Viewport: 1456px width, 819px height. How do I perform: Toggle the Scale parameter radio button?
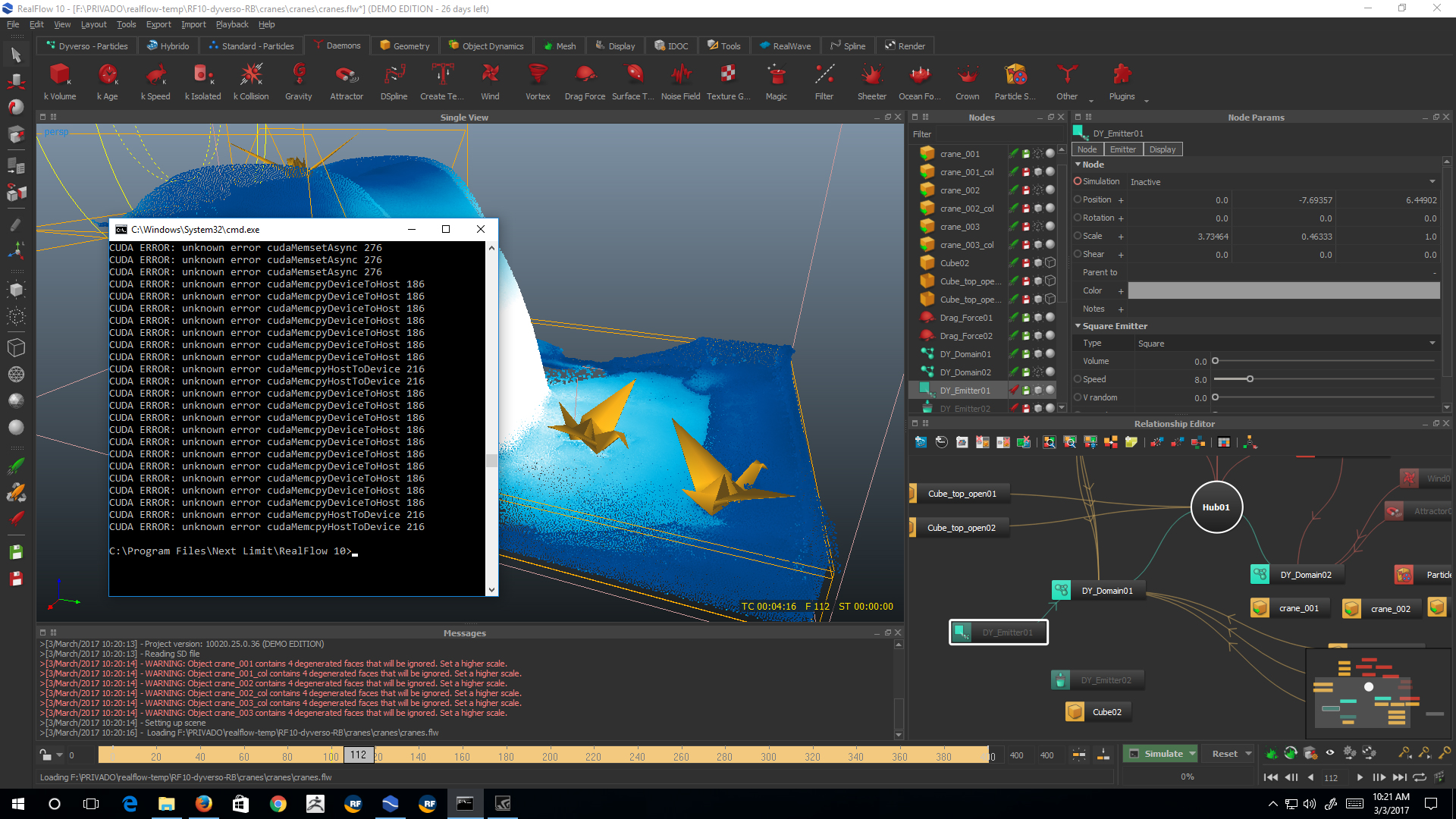[x=1078, y=236]
